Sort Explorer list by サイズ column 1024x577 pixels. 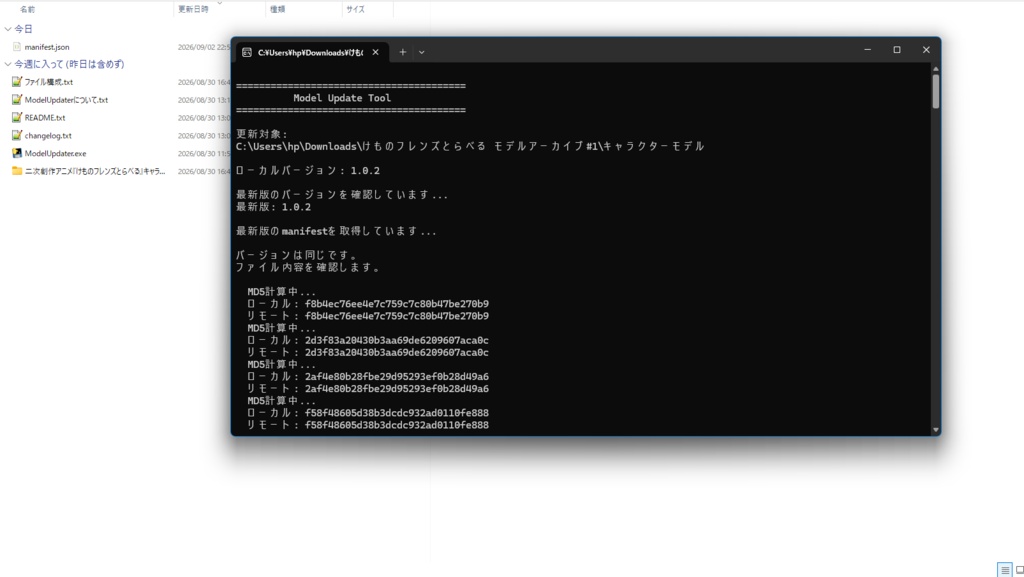click(355, 9)
